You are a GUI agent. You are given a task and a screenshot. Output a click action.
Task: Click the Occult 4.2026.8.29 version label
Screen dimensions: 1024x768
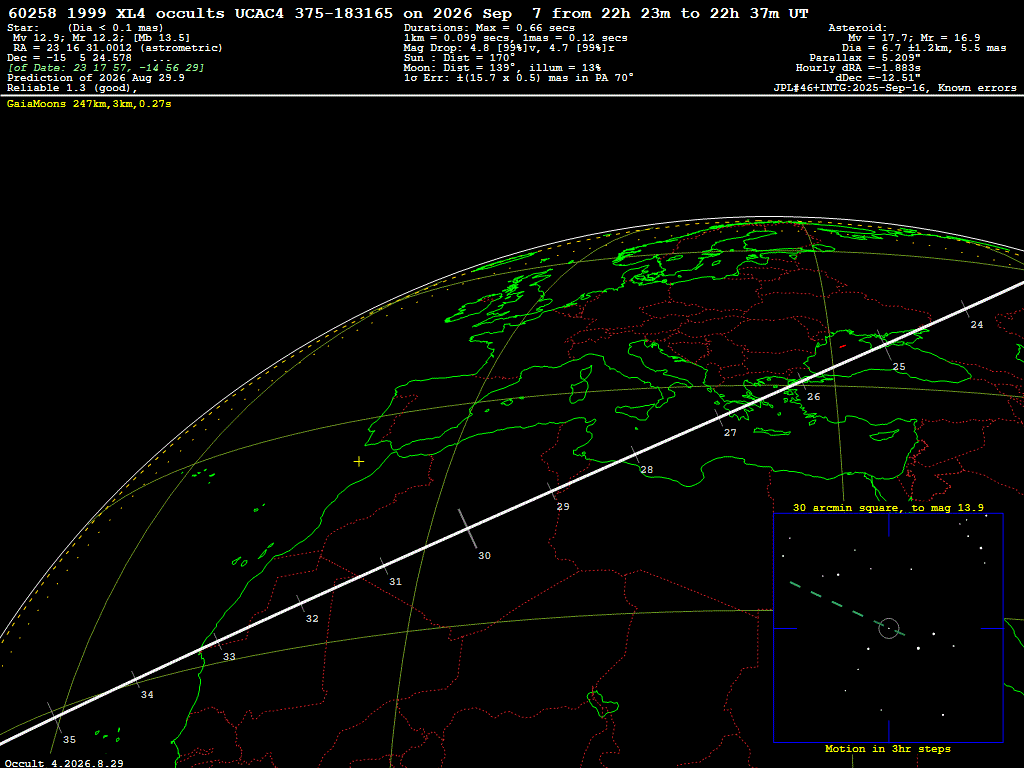click(x=64, y=763)
